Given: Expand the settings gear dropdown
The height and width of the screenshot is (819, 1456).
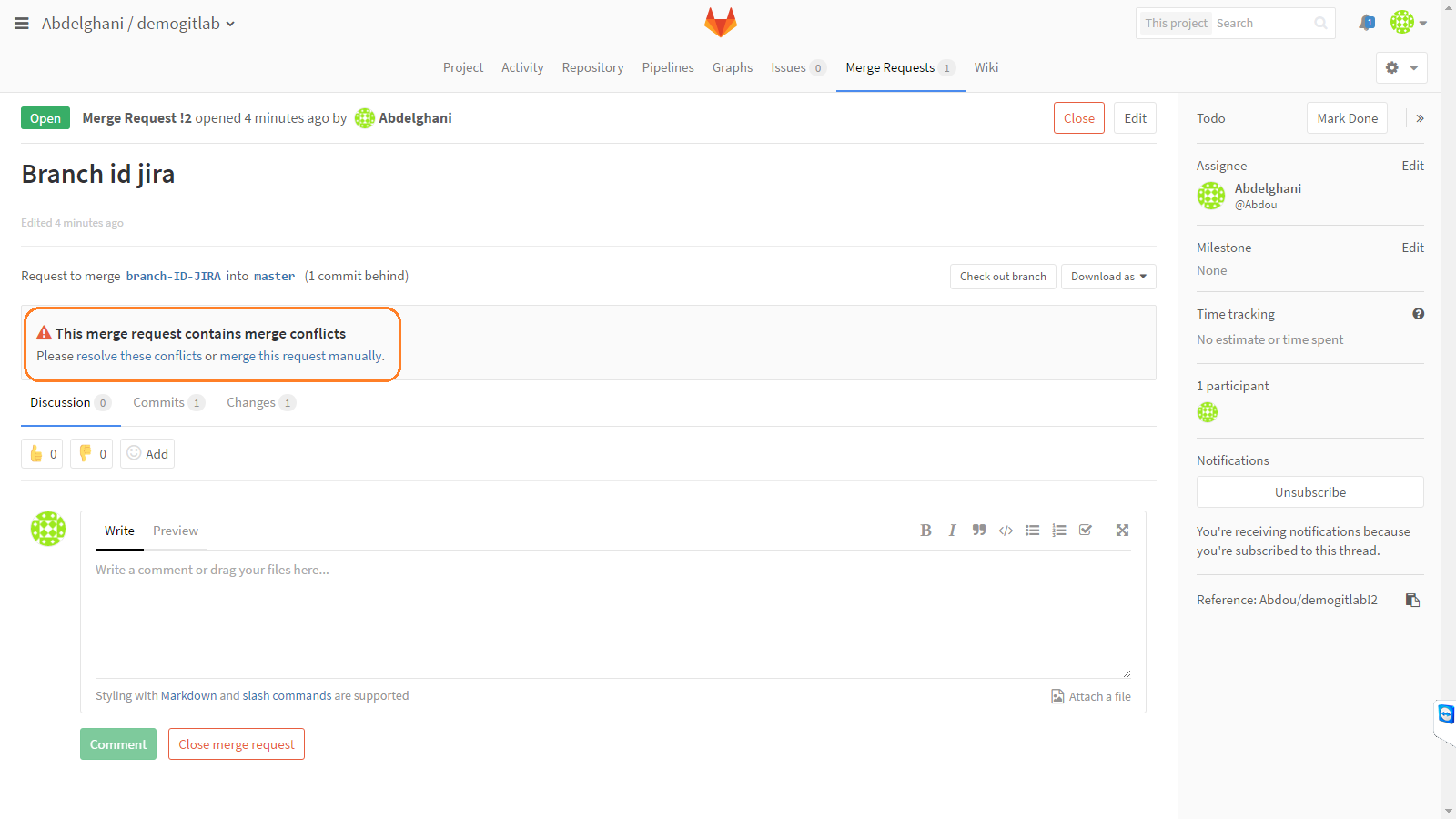Looking at the screenshot, I should [x=1400, y=67].
